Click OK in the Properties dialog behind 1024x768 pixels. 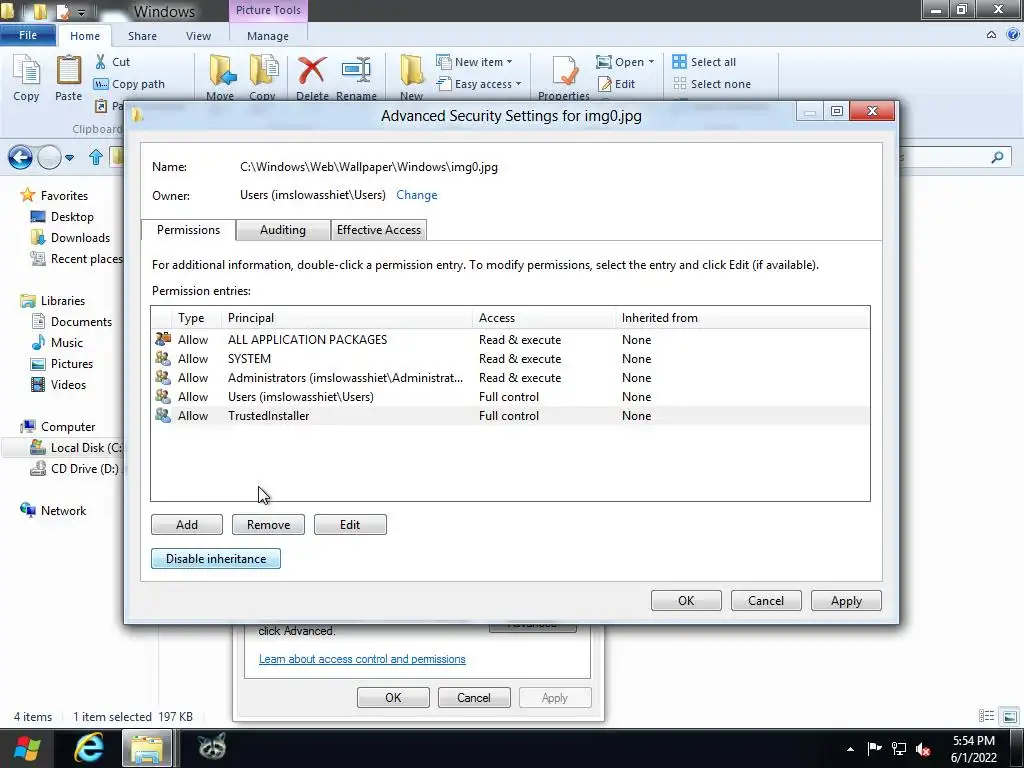[393, 697]
